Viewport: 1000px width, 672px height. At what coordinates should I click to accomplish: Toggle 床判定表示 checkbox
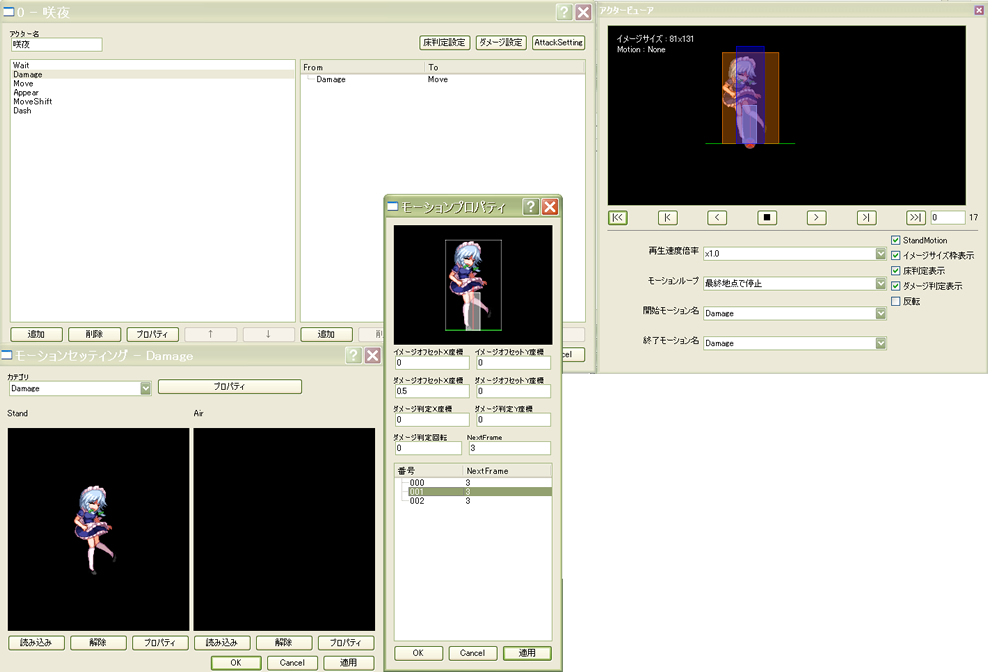point(895,270)
